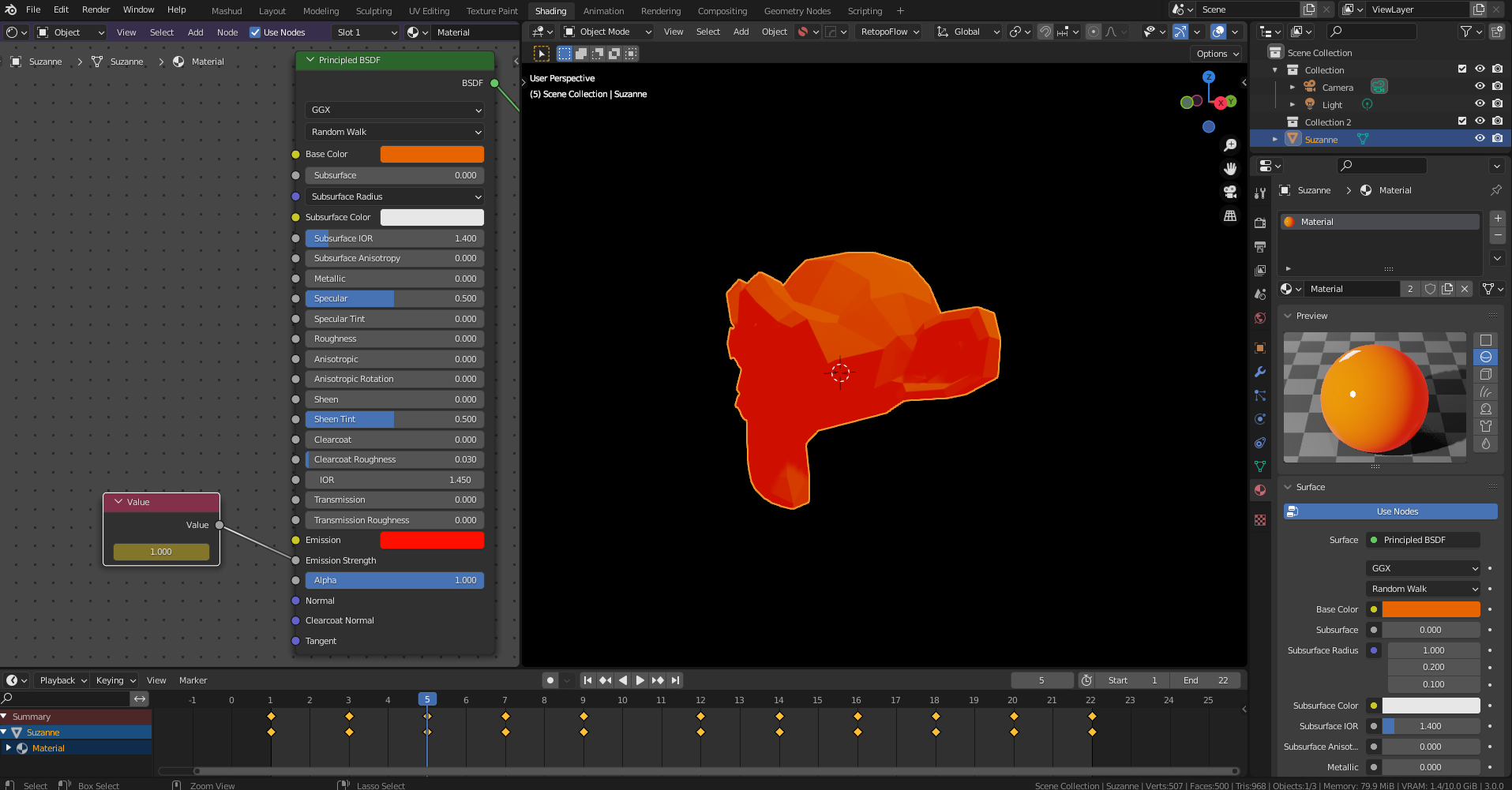Screen dimensions: 1512x790
Task: Disable Suzanne in renders
Action: (x=1498, y=139)
